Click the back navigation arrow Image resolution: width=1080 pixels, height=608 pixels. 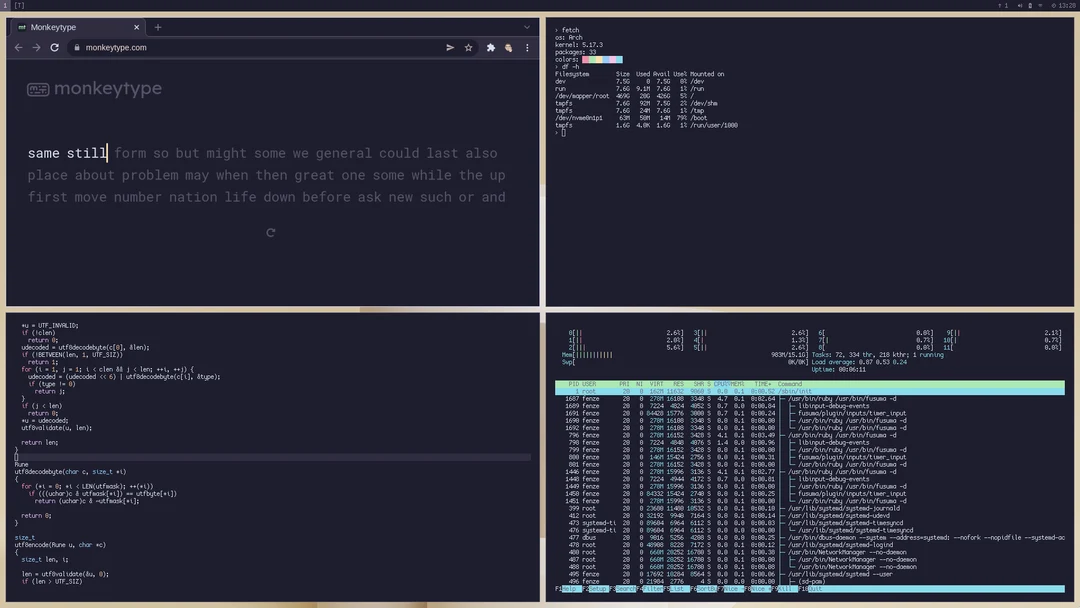coord(18,47)
